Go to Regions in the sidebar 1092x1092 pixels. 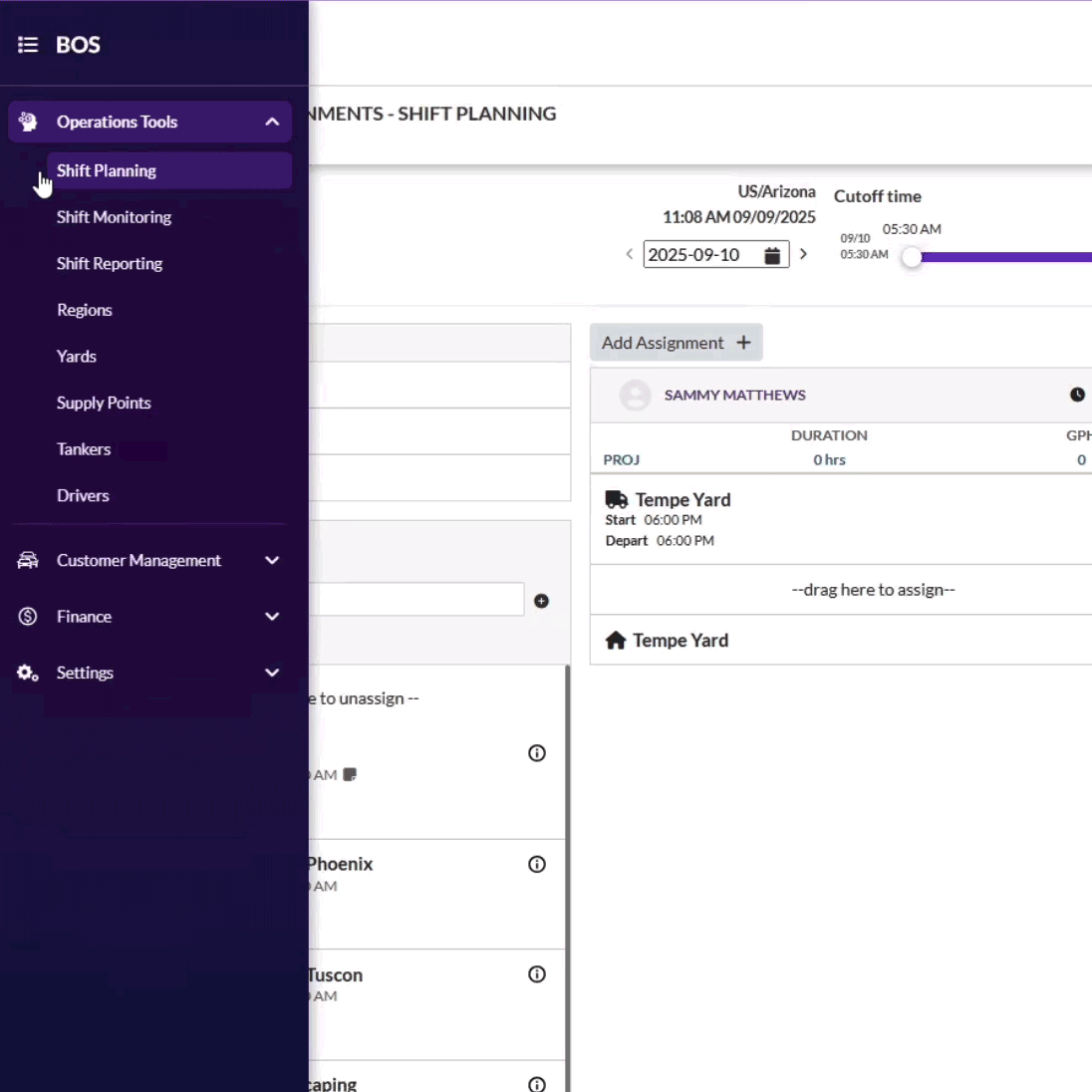(x=85, y=310)
